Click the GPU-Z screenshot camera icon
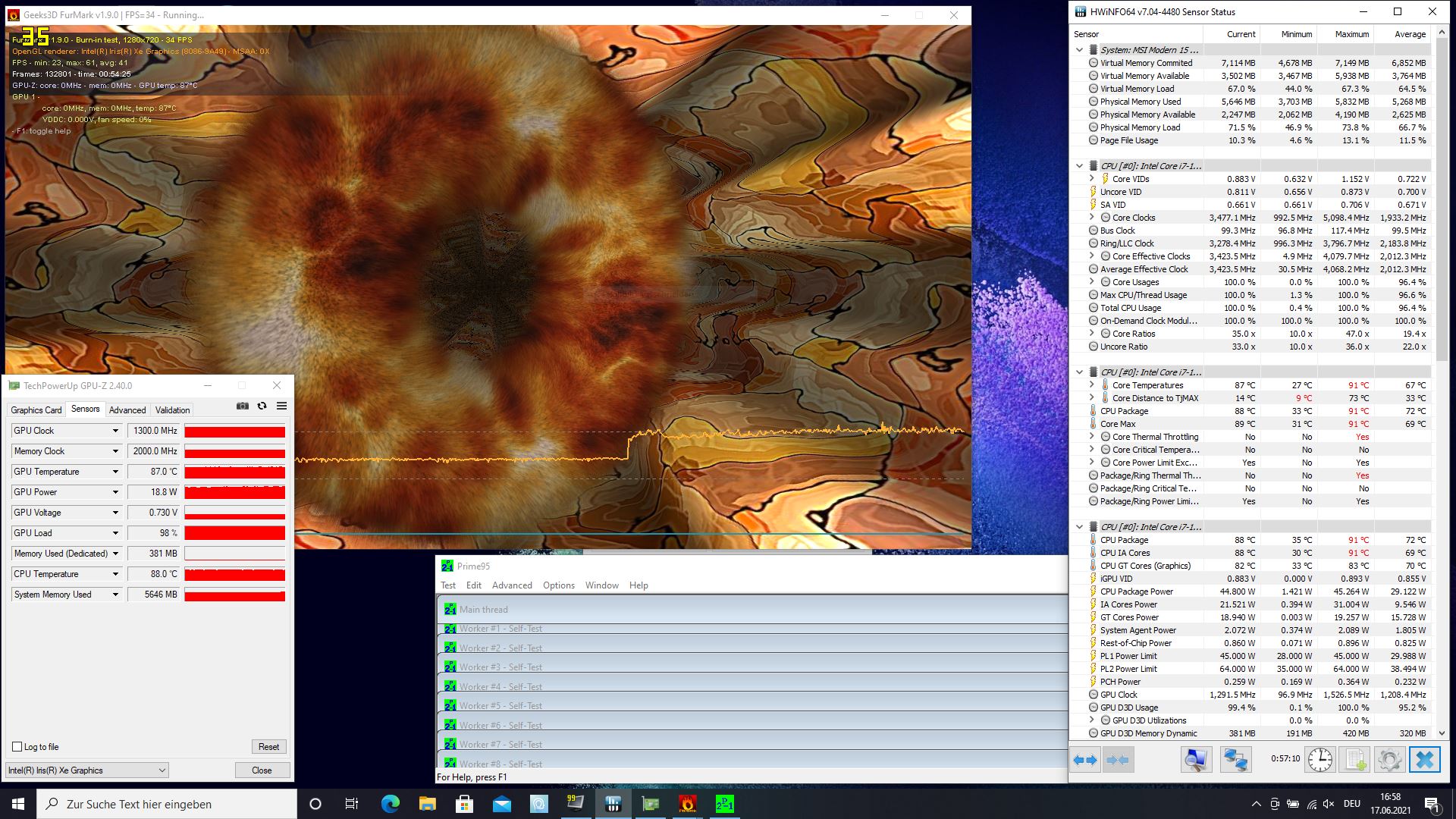 coord(242,406)
